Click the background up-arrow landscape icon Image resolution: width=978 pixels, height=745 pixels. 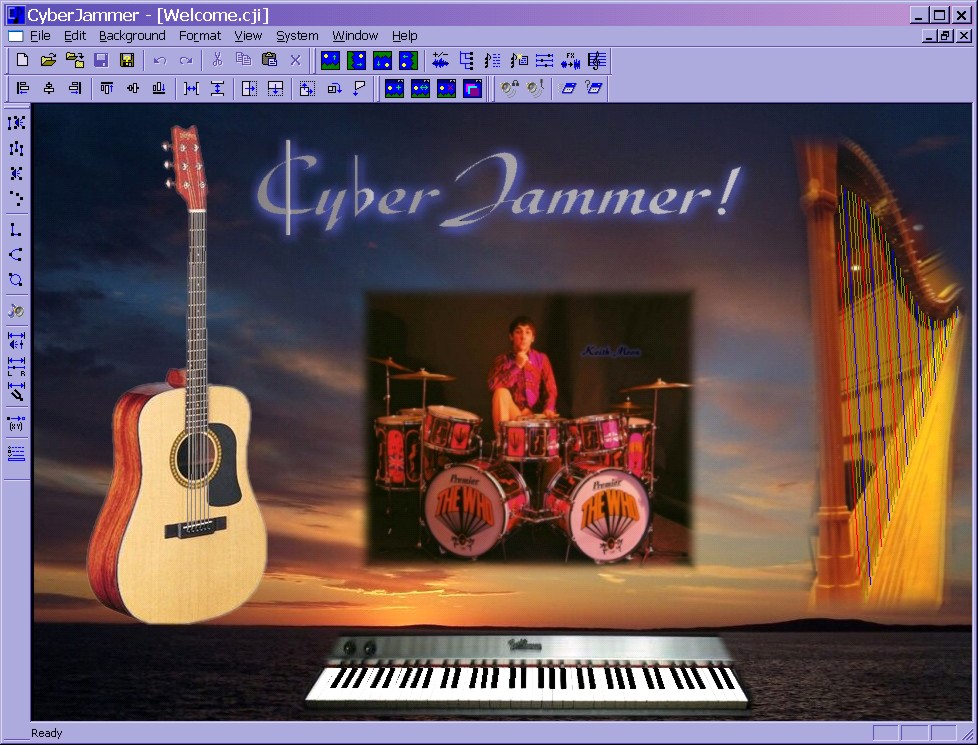point(330,61)
